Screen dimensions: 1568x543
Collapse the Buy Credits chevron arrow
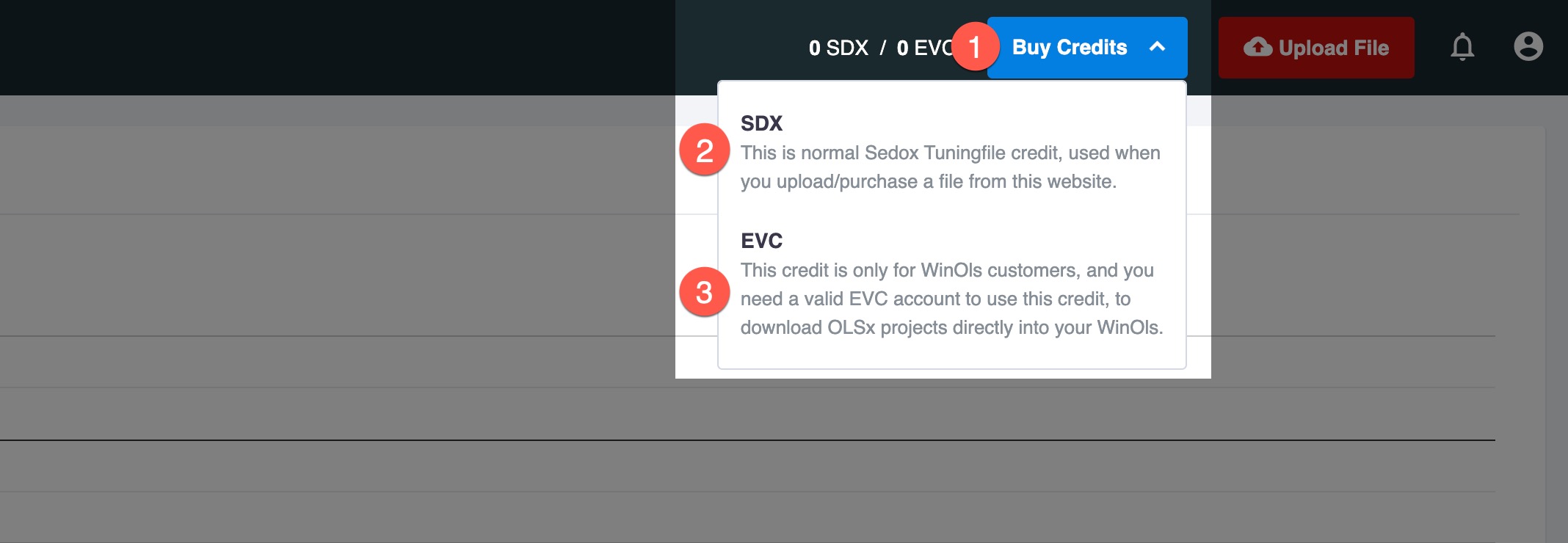pos(1158,47)
